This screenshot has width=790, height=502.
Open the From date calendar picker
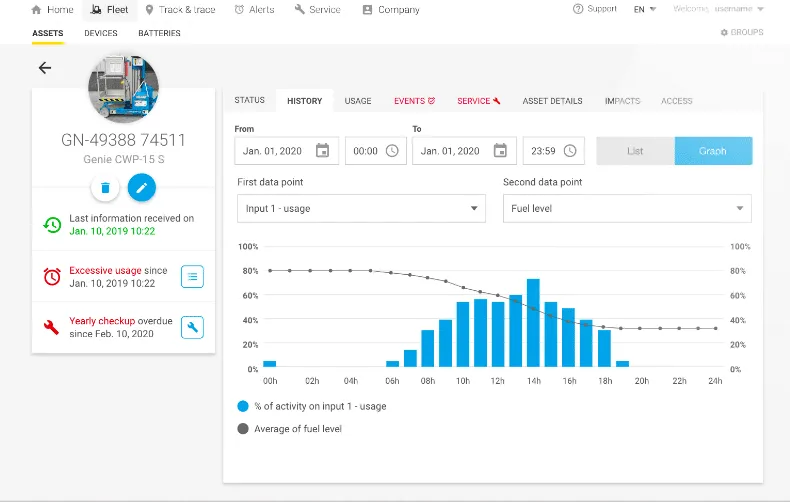(322, 151)
